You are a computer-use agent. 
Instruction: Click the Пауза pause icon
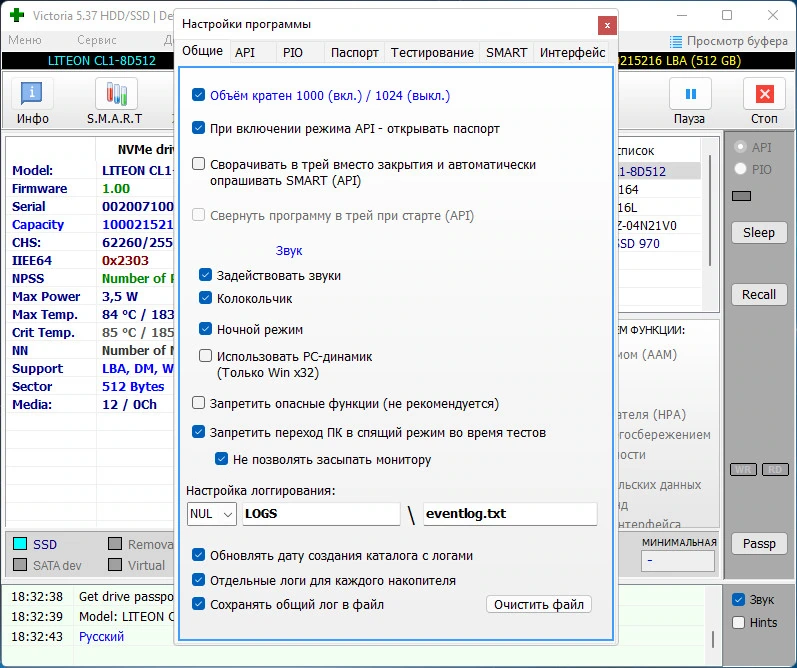[690, 94]
